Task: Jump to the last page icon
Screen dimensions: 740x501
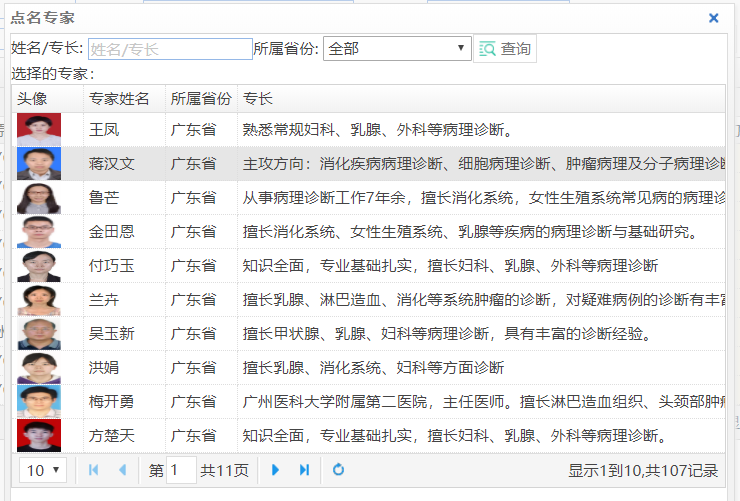Action: click(304, 470)
